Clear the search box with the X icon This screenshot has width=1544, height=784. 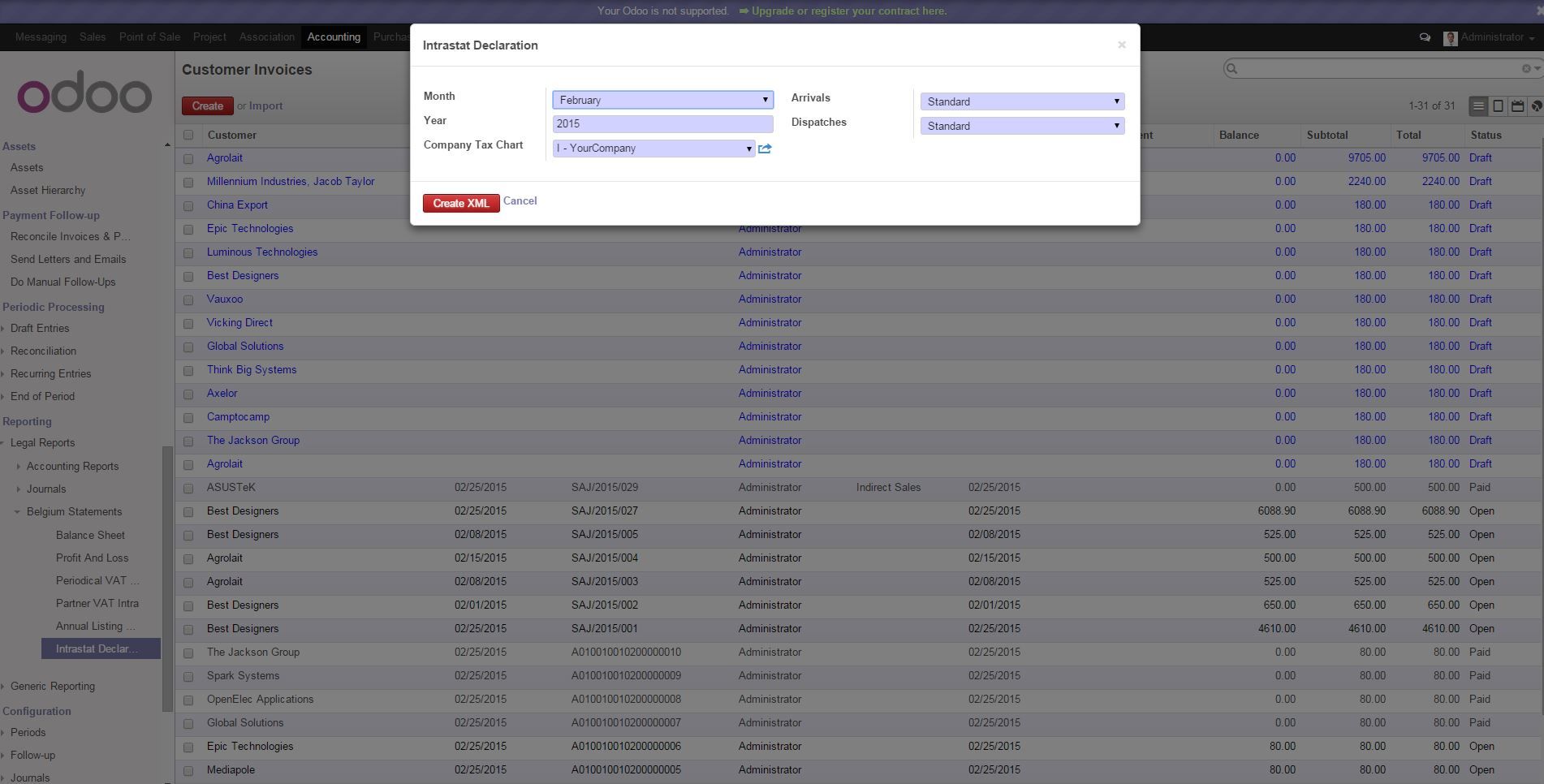pos(1526,69)
